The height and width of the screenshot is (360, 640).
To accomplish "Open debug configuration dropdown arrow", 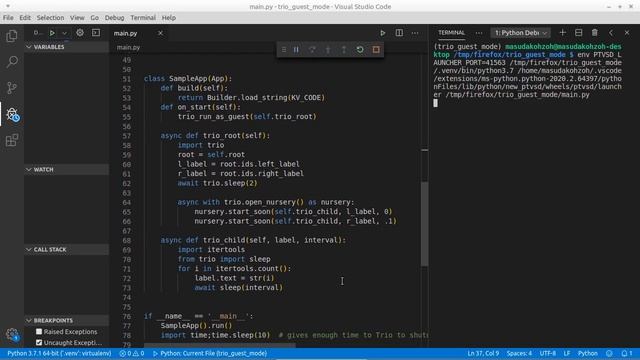I will tap(64, 33).
